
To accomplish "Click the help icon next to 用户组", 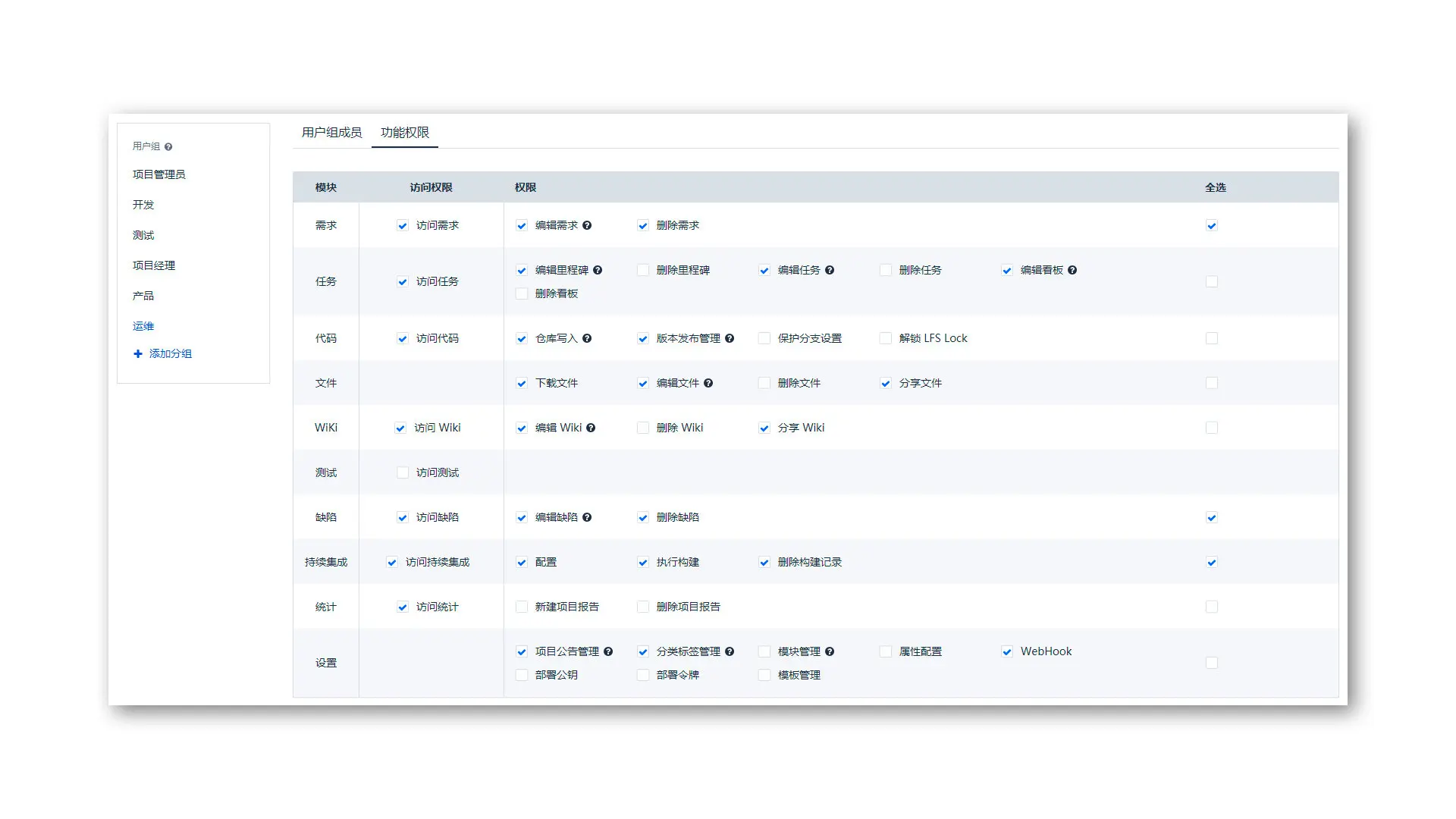I will [x=168, y=147].
